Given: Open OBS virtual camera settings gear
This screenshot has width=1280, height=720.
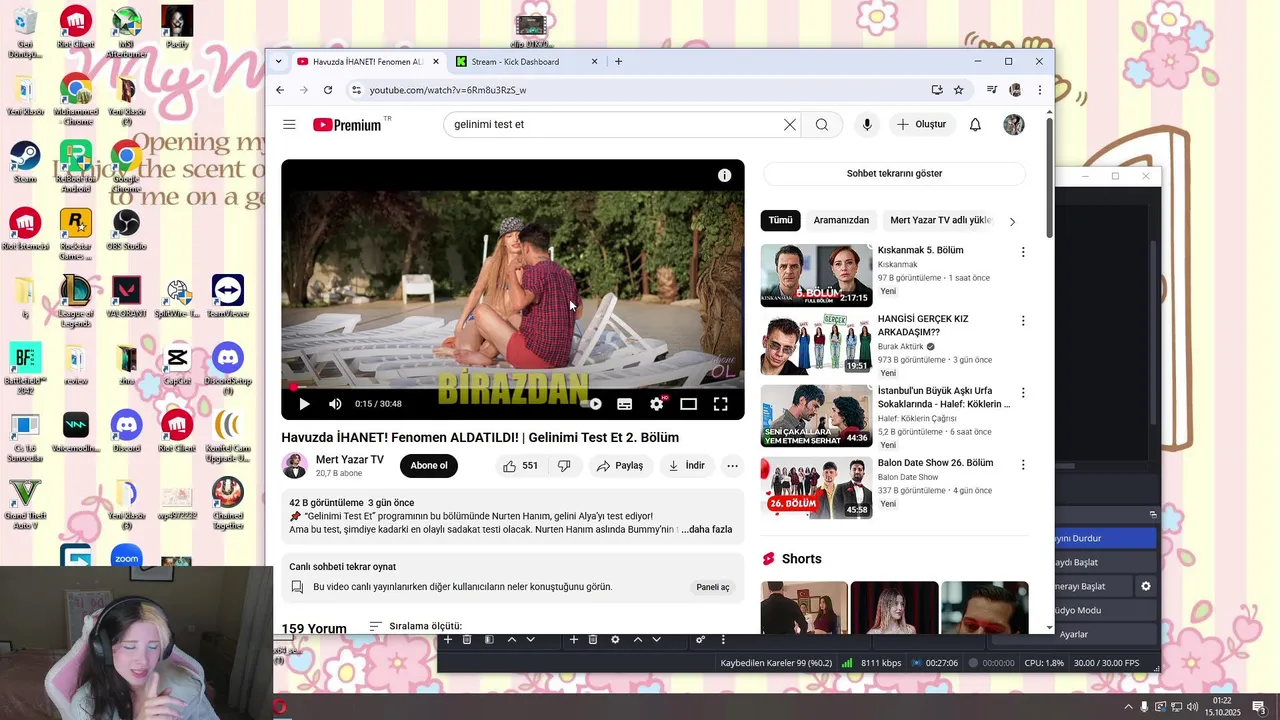Looking at the screenshot, I should click(x=1146, y=586).
